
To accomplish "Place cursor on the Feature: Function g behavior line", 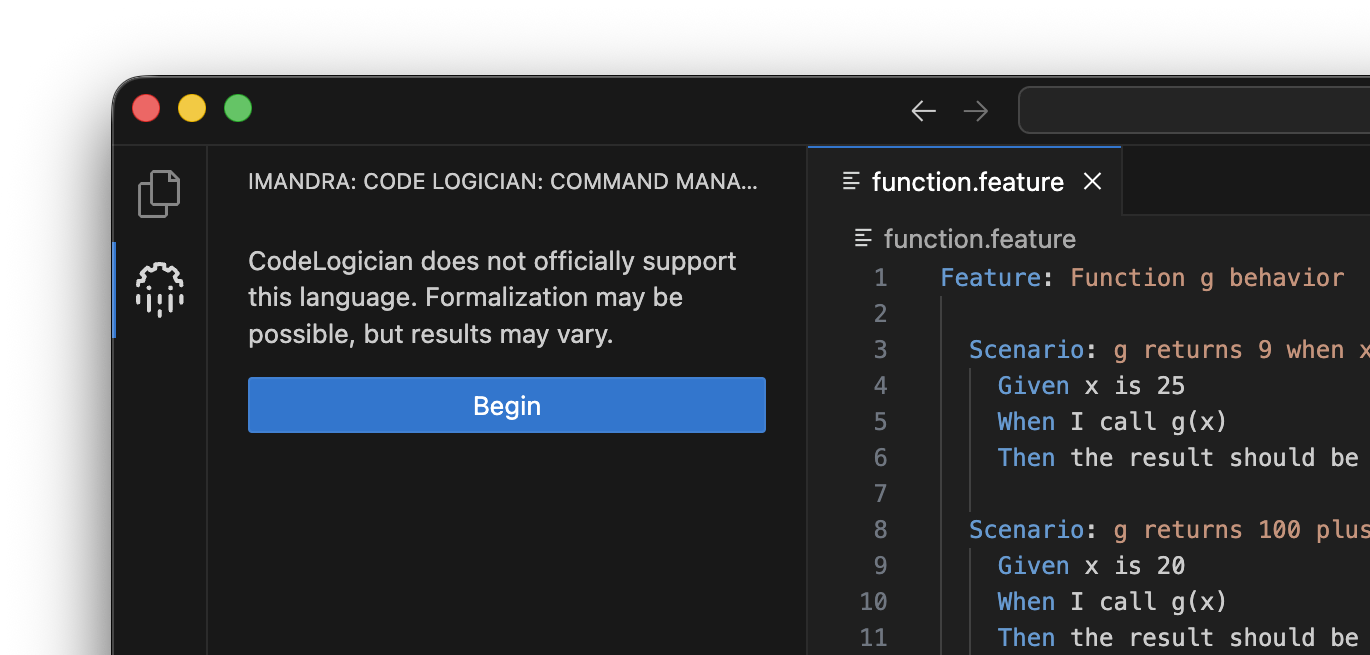I will pyautogui.click(x=1140, y=277).
